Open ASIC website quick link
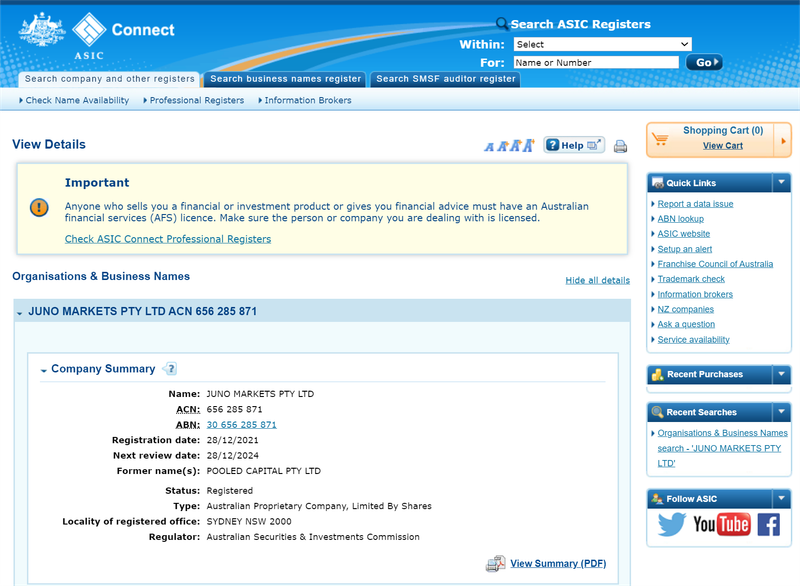Viewport: 800px width, 586px height. (x=684, y=234)
